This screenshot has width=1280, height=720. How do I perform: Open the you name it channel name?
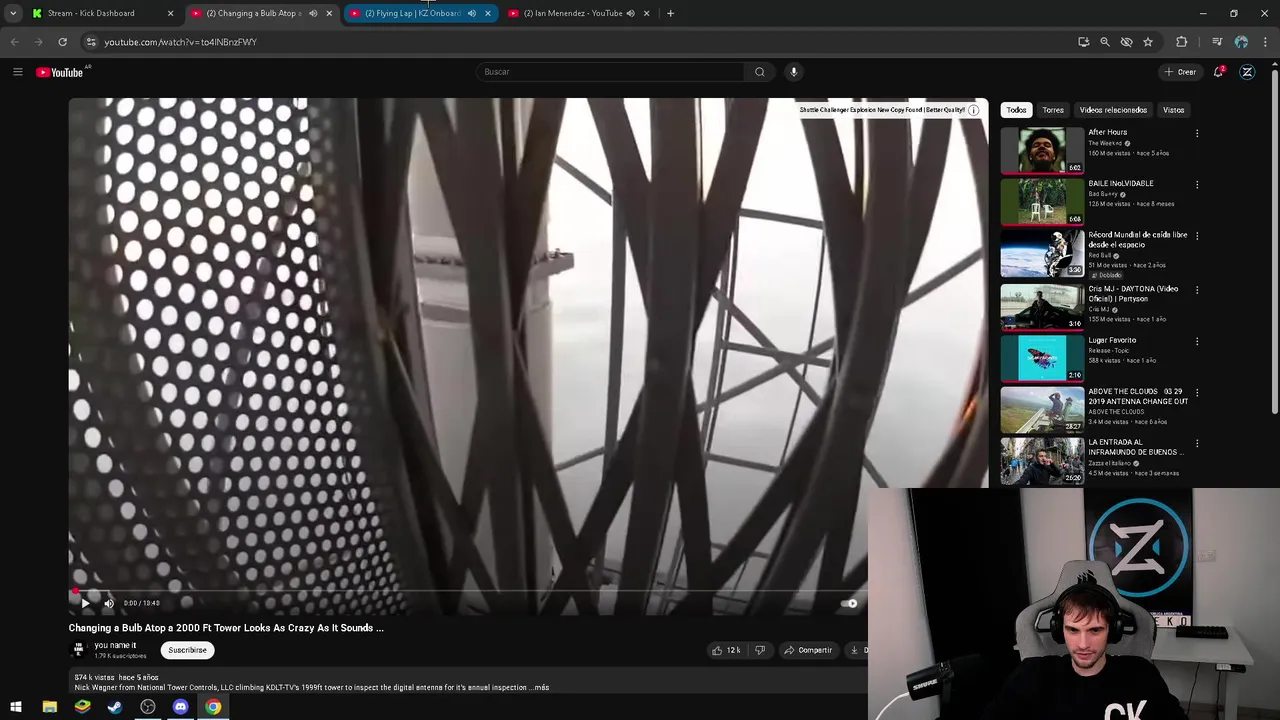click(115, 645)
